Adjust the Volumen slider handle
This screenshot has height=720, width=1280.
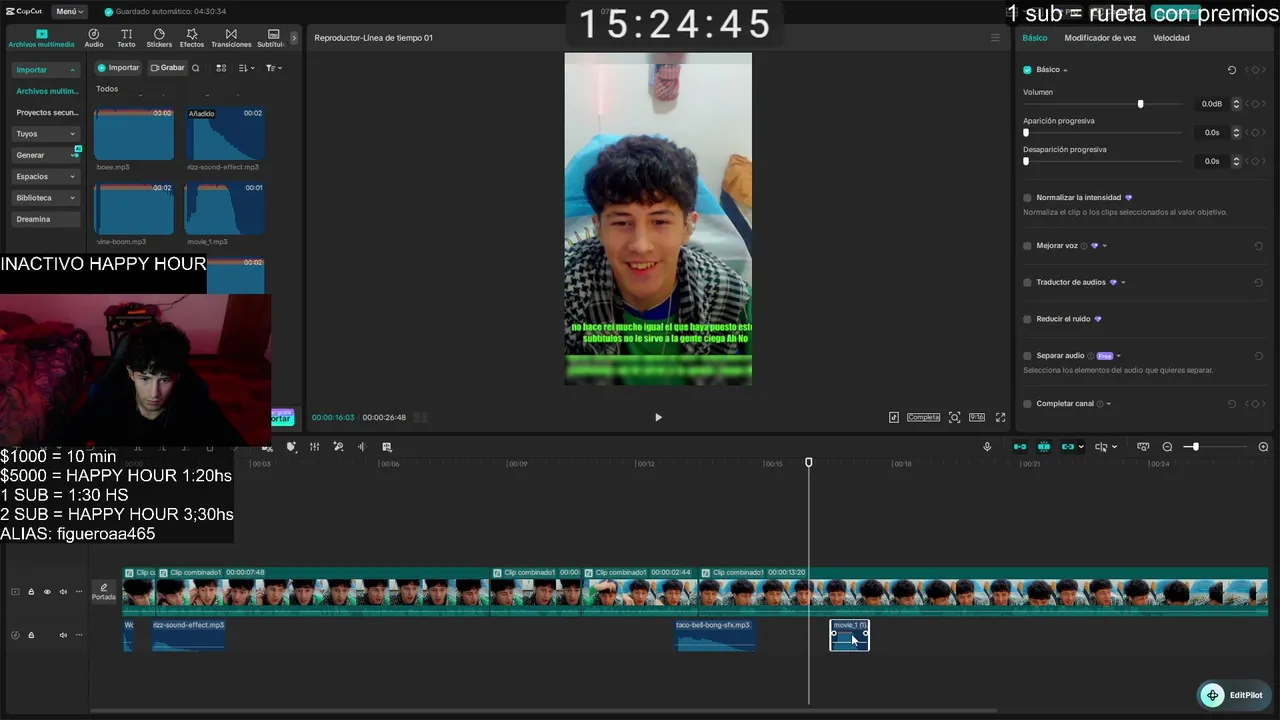1140,104
